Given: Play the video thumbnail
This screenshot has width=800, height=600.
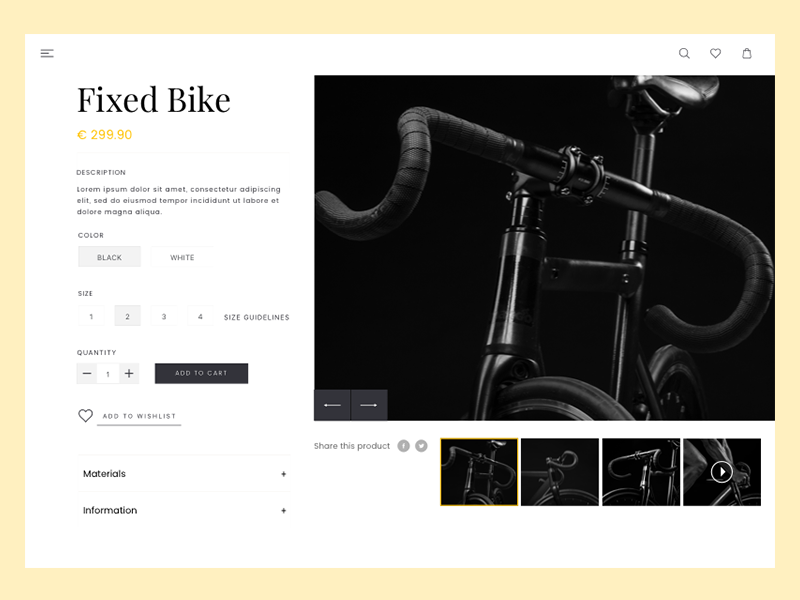Looking at the screenshot, I should point(721,472).
